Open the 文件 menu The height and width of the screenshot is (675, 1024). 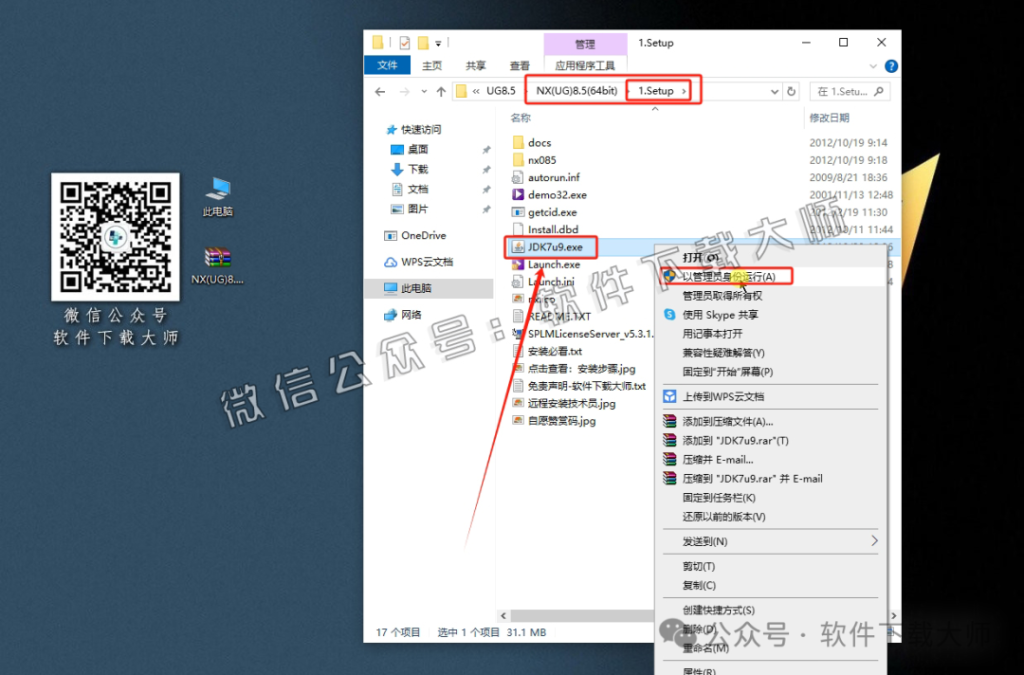[x=388, y=66]
